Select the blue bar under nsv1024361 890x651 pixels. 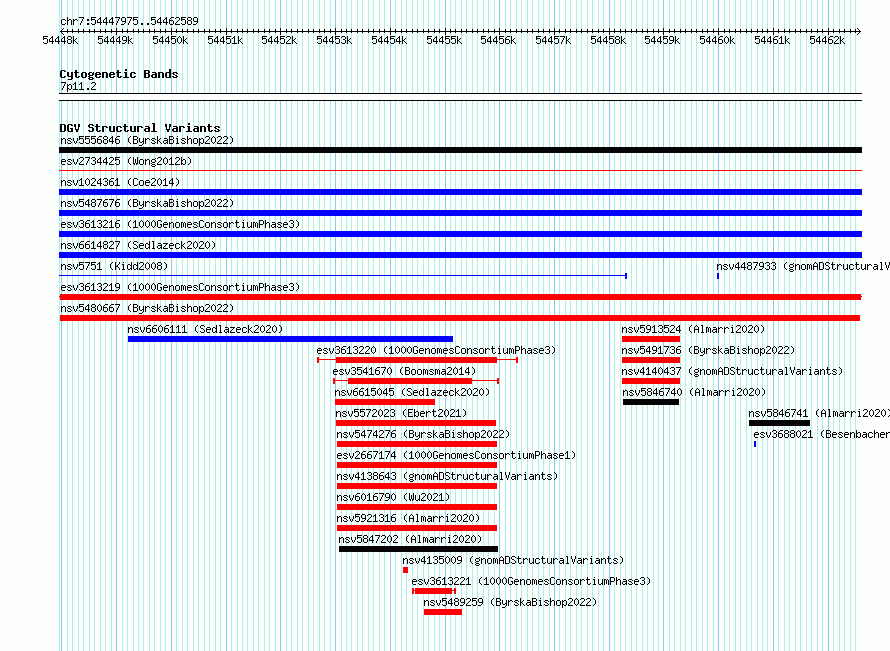[x=460, y=192]
